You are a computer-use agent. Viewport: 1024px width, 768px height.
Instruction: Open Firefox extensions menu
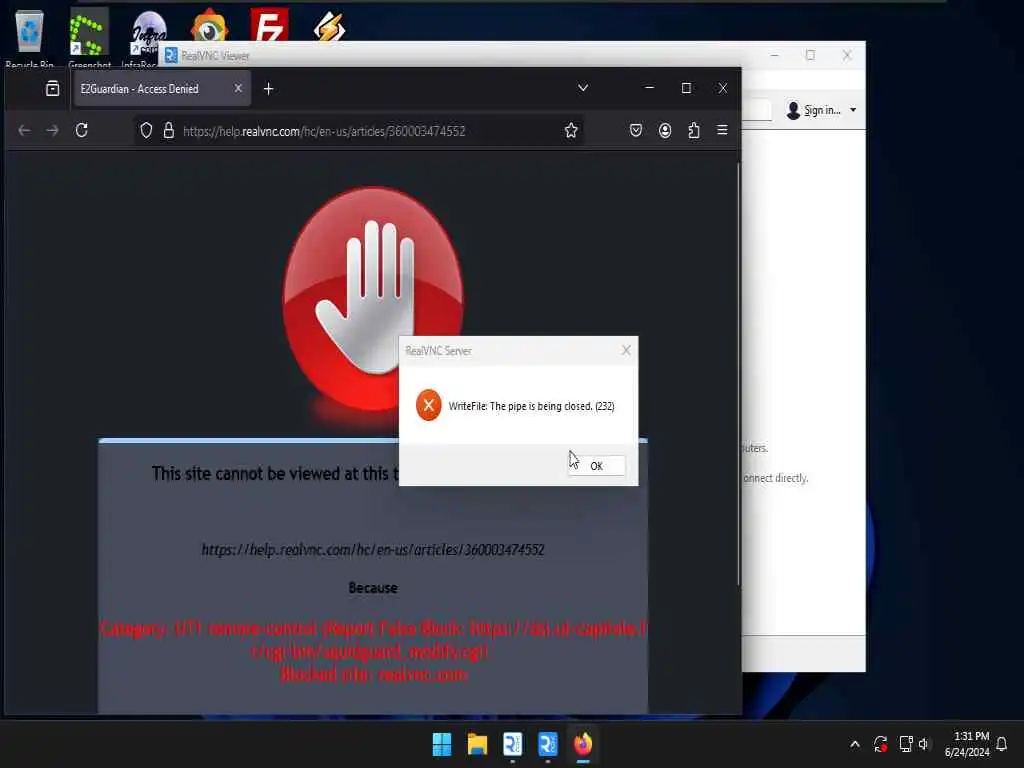point(694,131)
